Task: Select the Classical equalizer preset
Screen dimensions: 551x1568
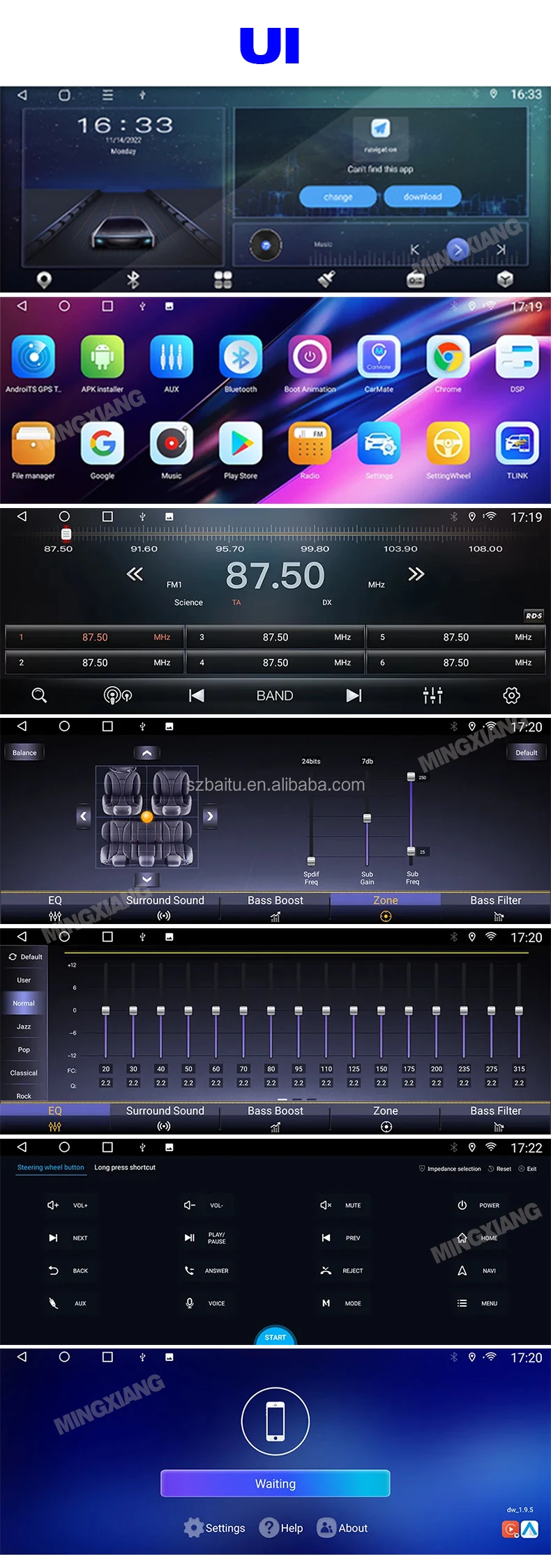Action: click(x=24, y=1073)
